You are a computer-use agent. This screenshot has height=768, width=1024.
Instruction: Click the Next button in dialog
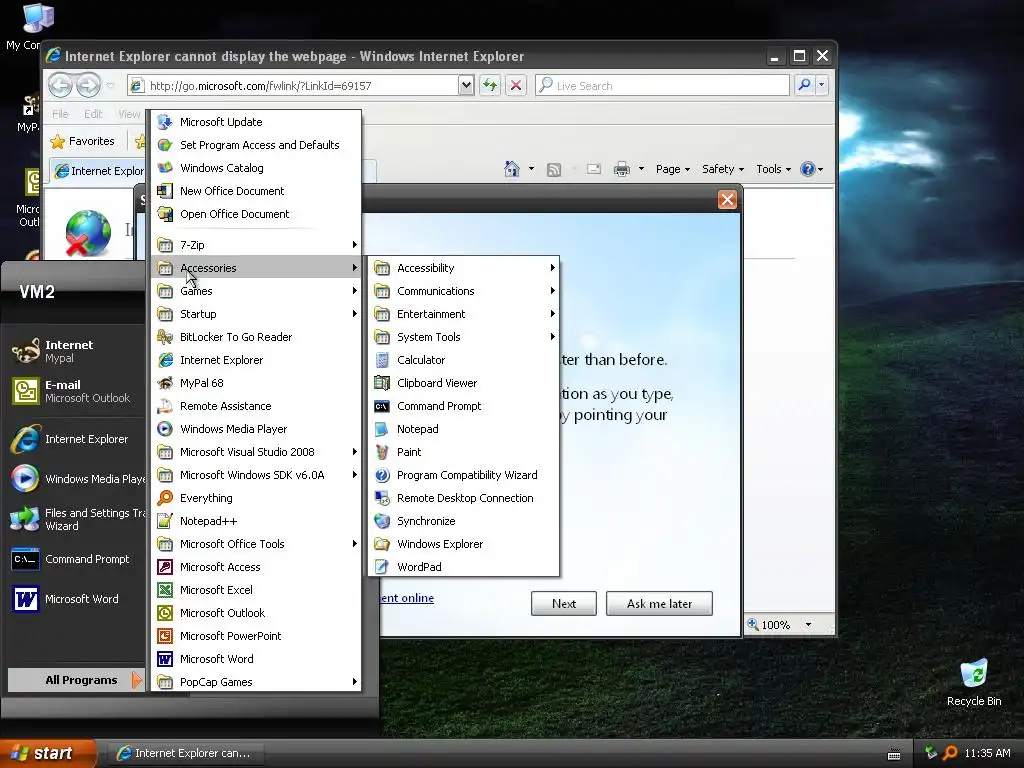coord(564,603)
